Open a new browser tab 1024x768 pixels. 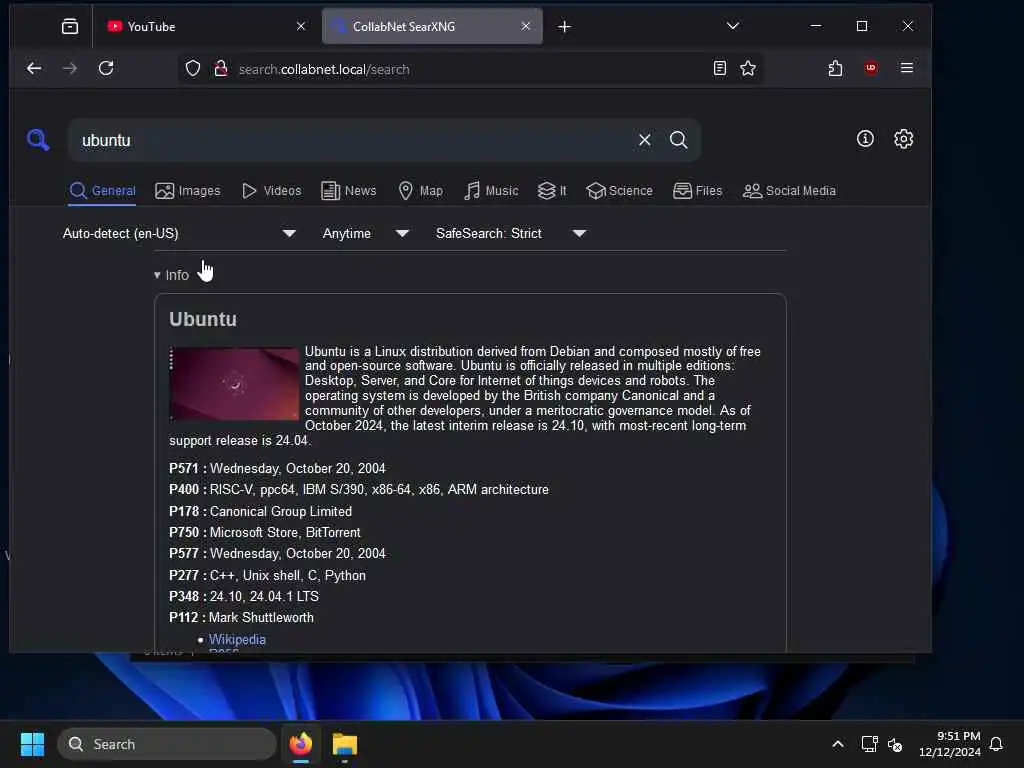[565, 27]
